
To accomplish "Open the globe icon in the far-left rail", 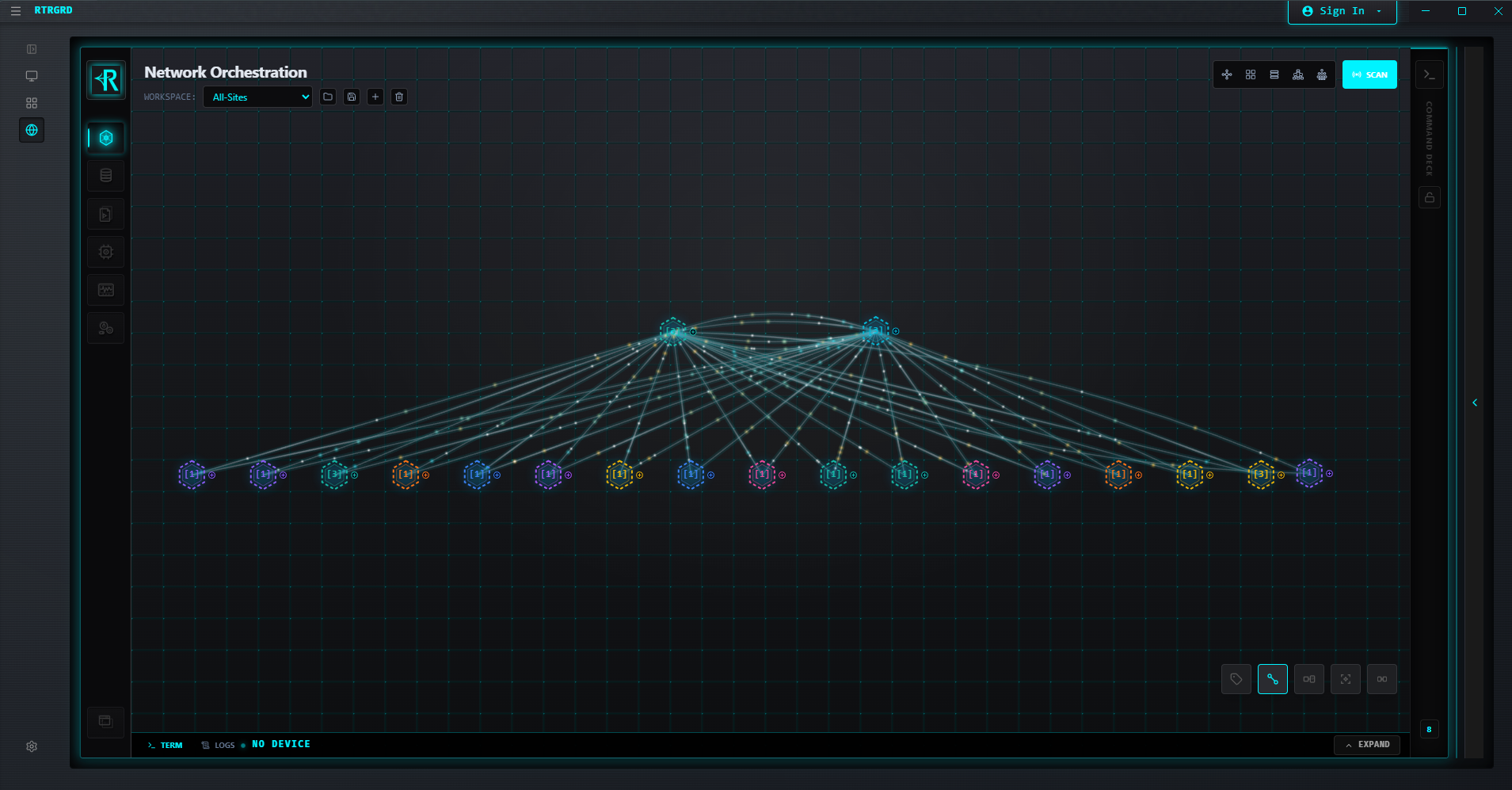I will click(32, 130).
